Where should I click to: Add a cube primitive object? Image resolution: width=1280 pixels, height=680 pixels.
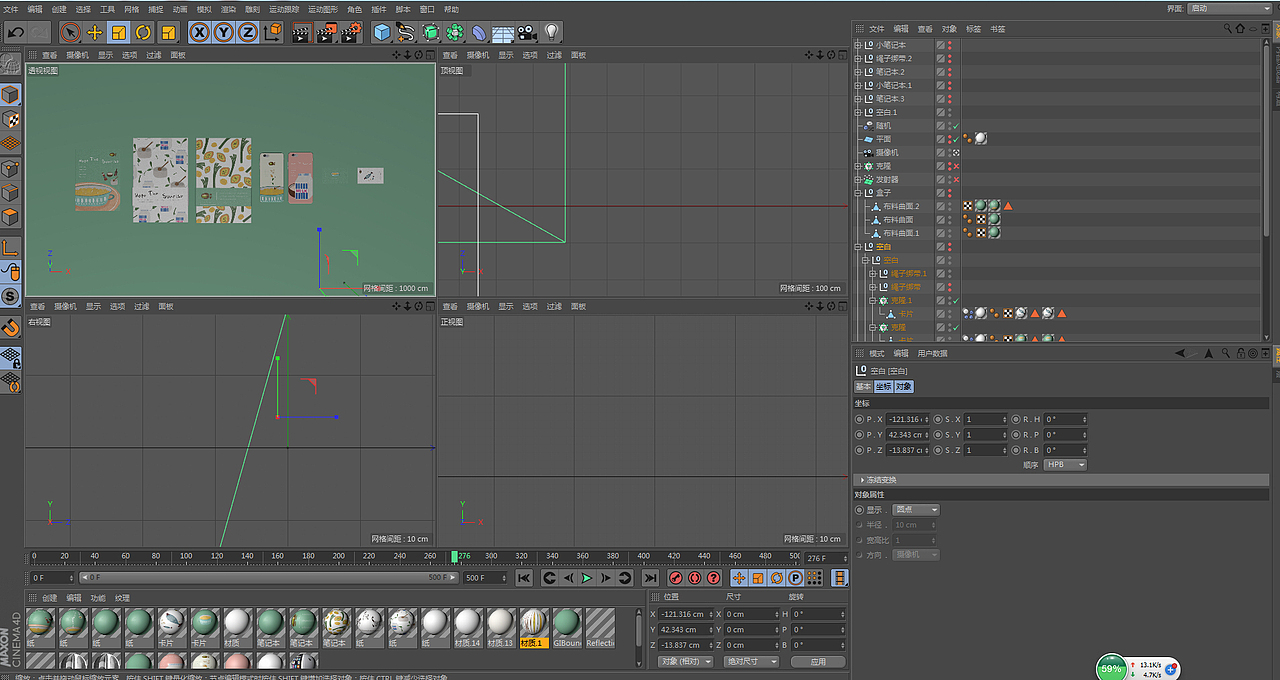382,32
